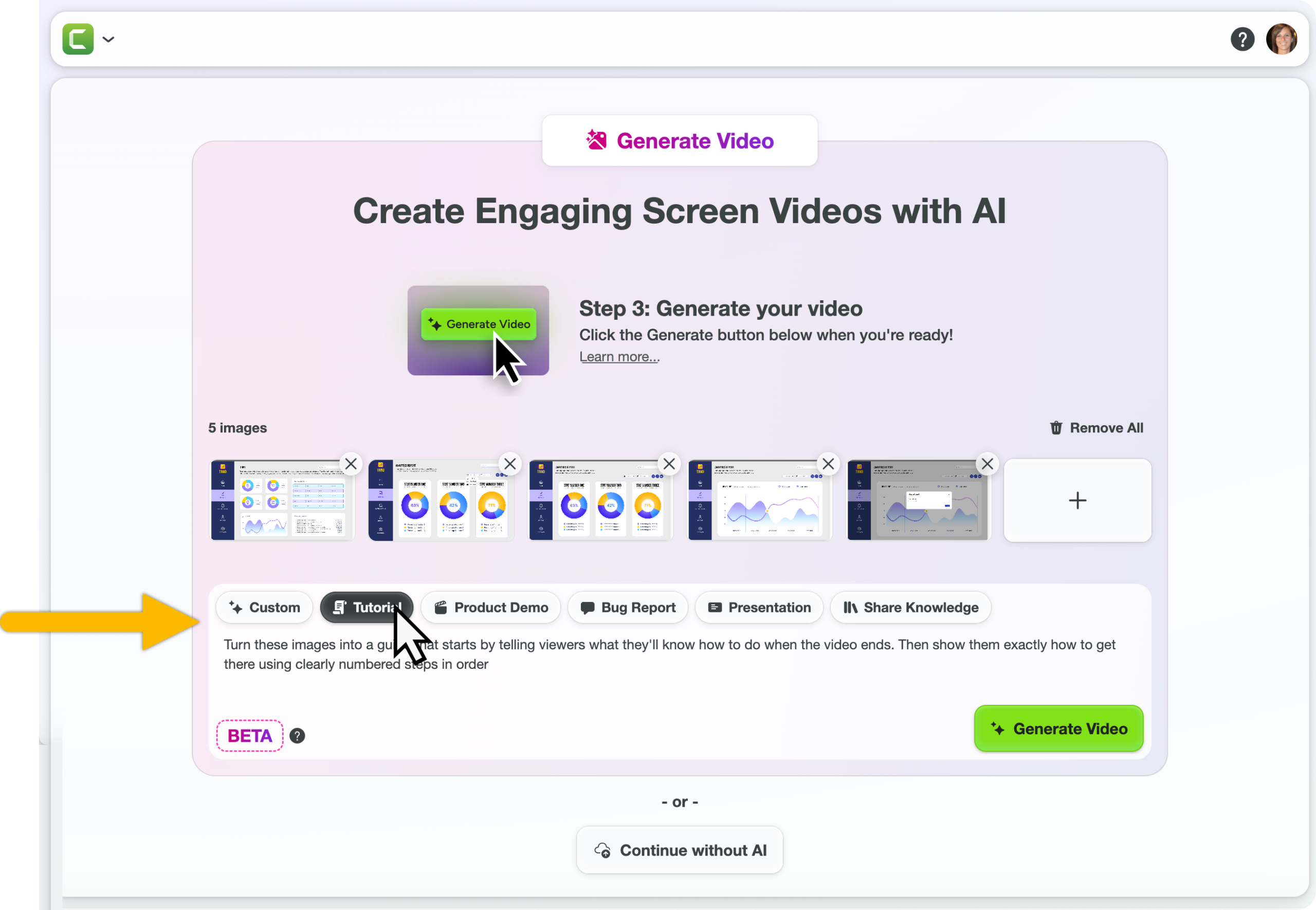Click Remove All images

[1096, 428]
